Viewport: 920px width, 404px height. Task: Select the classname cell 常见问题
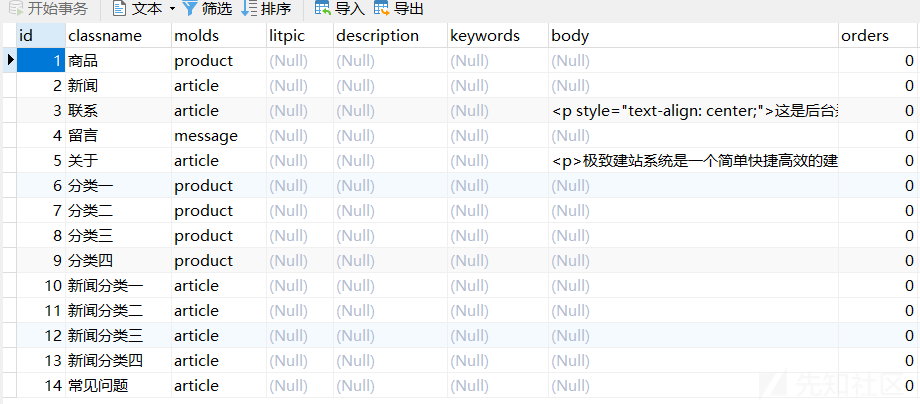pyautogui.click(x=98, y=386)
